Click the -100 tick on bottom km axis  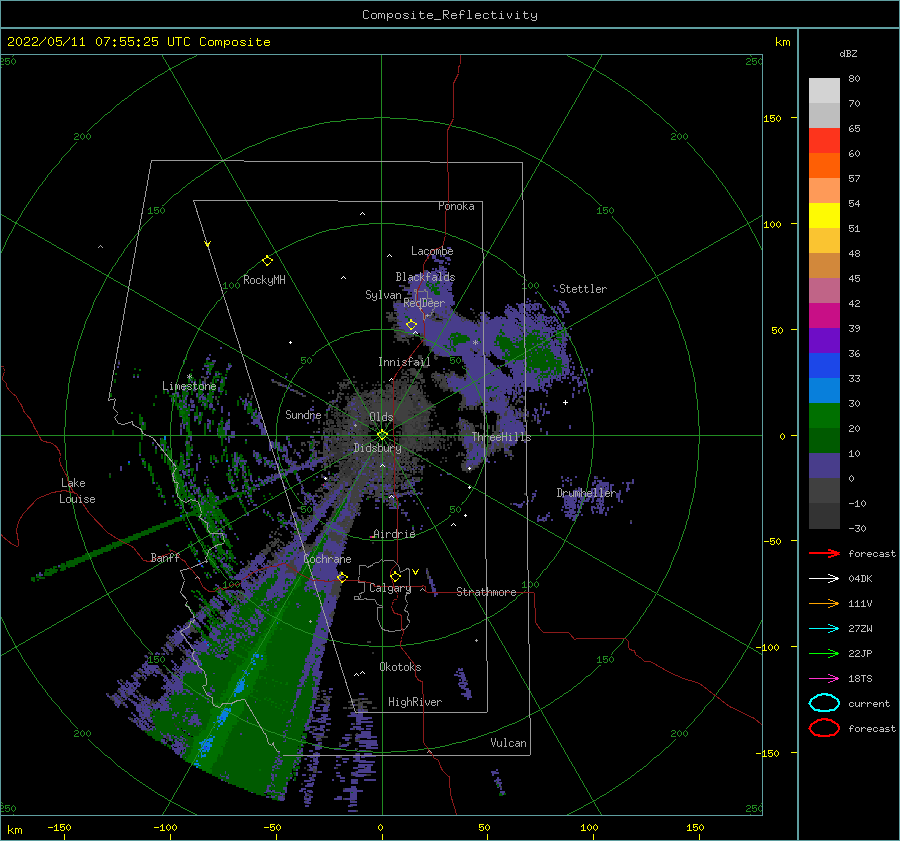coord(165,827)
